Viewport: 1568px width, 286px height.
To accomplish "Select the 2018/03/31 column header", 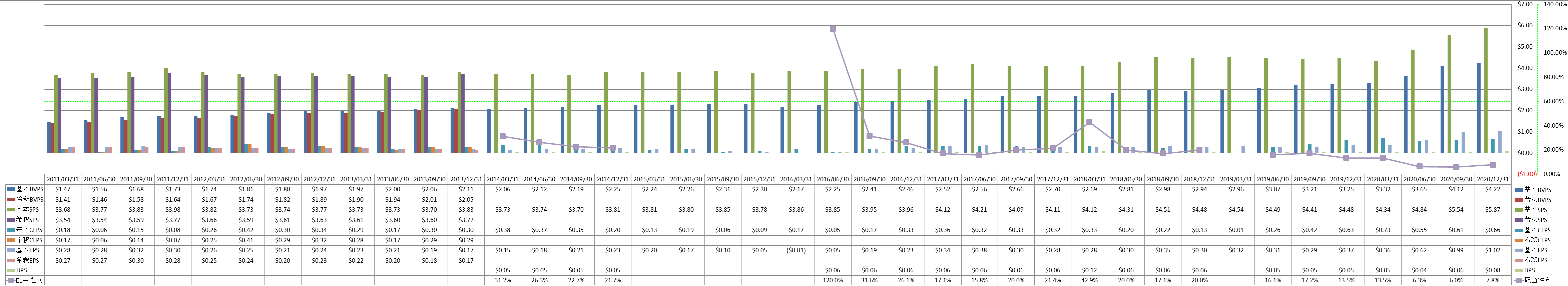I will 1090,180.
